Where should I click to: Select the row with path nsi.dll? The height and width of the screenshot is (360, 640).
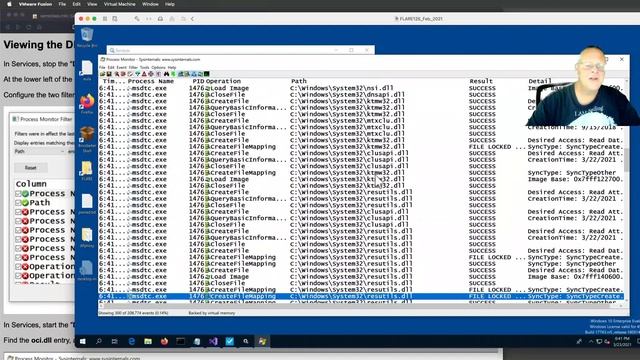(x=361, y=88)
